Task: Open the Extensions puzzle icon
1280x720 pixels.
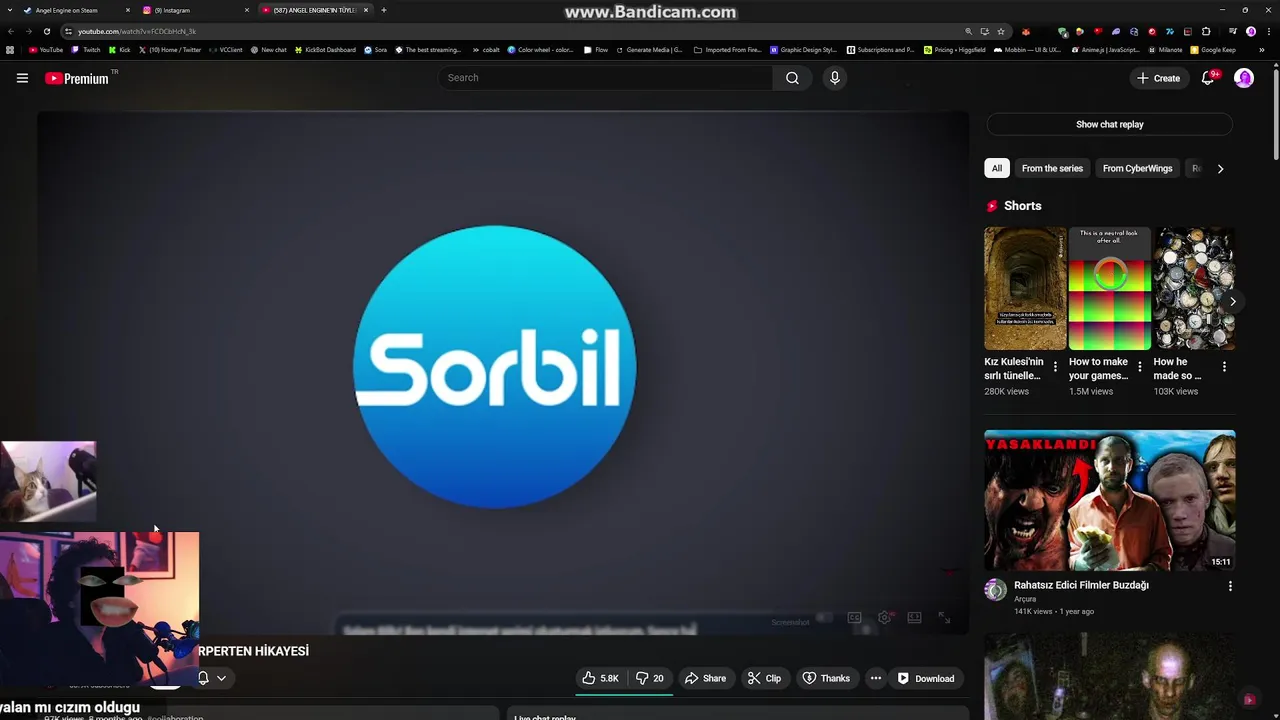Action: pyautogui.click(x=1206, y=31)
